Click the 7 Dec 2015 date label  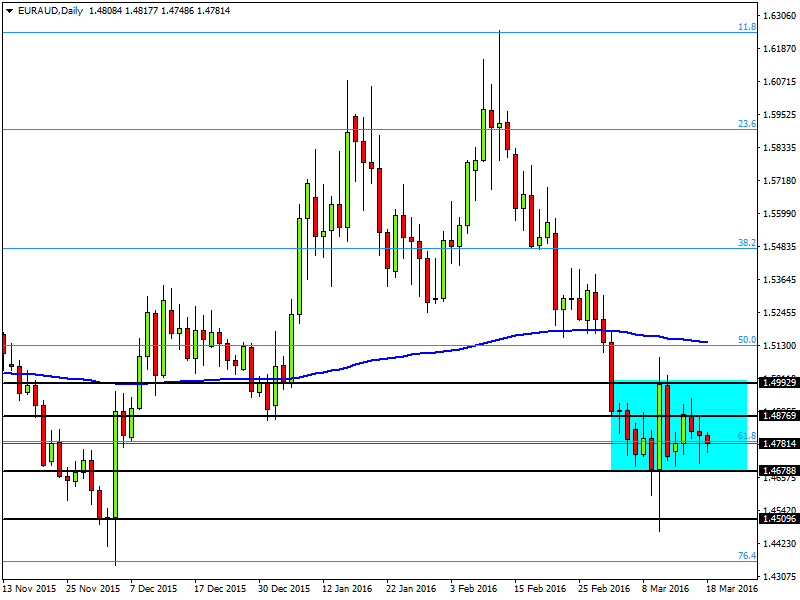tap(154, 588)
